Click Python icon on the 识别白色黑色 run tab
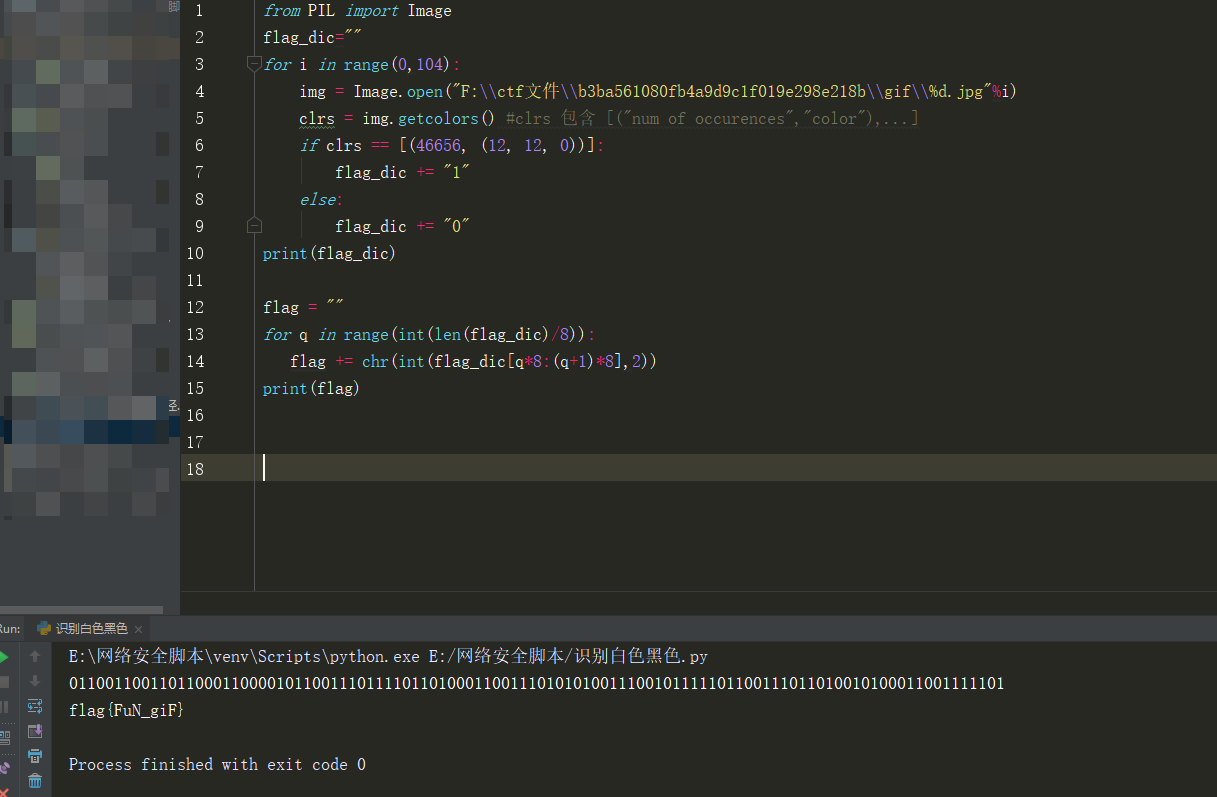1217x797 pixels. 44,629
